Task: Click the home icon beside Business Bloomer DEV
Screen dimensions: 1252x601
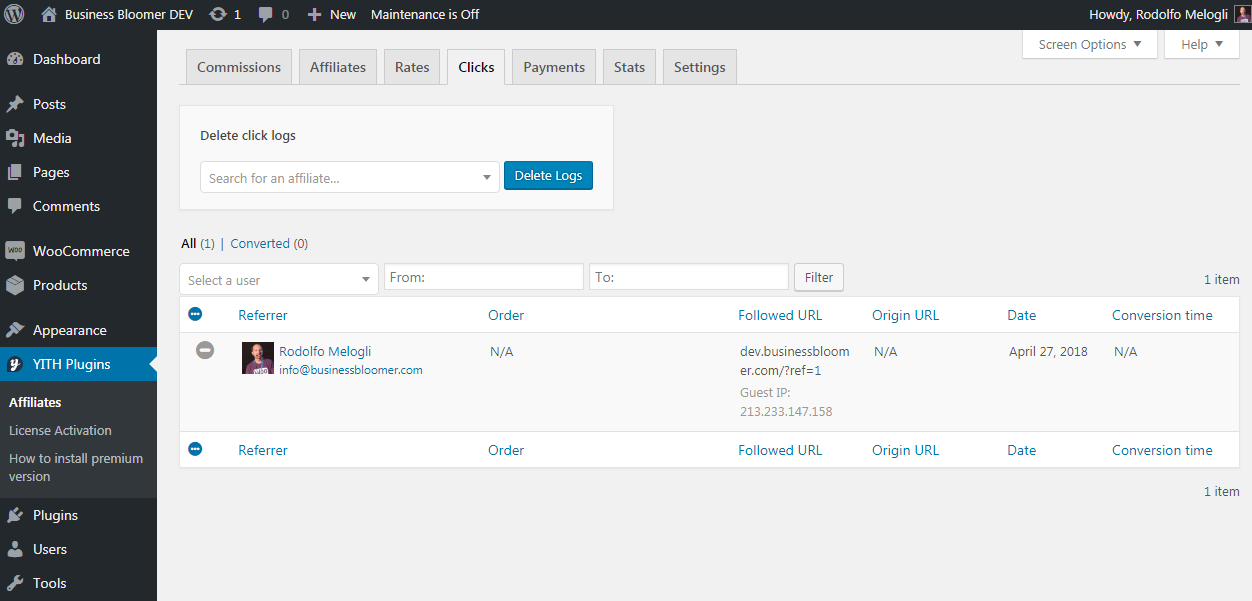Action: [49, 14]
